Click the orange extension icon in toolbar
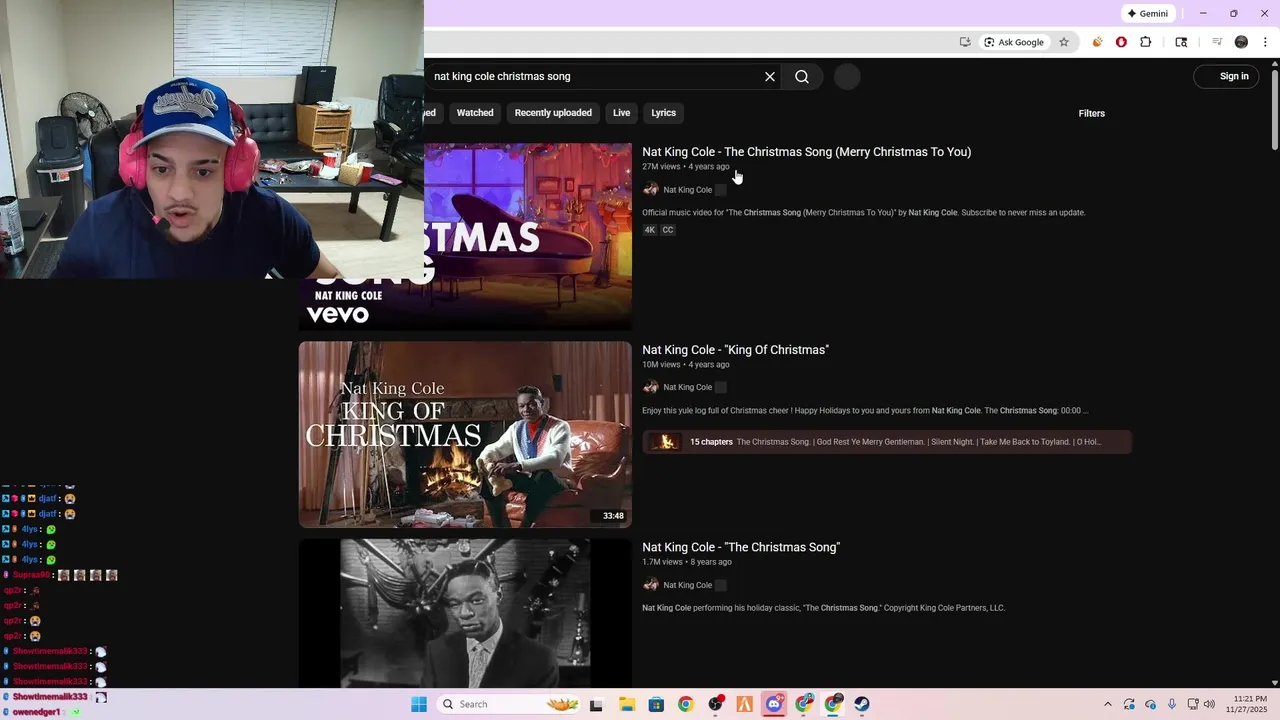Viewport: 1280px width, 720px height. point(1097,42)
